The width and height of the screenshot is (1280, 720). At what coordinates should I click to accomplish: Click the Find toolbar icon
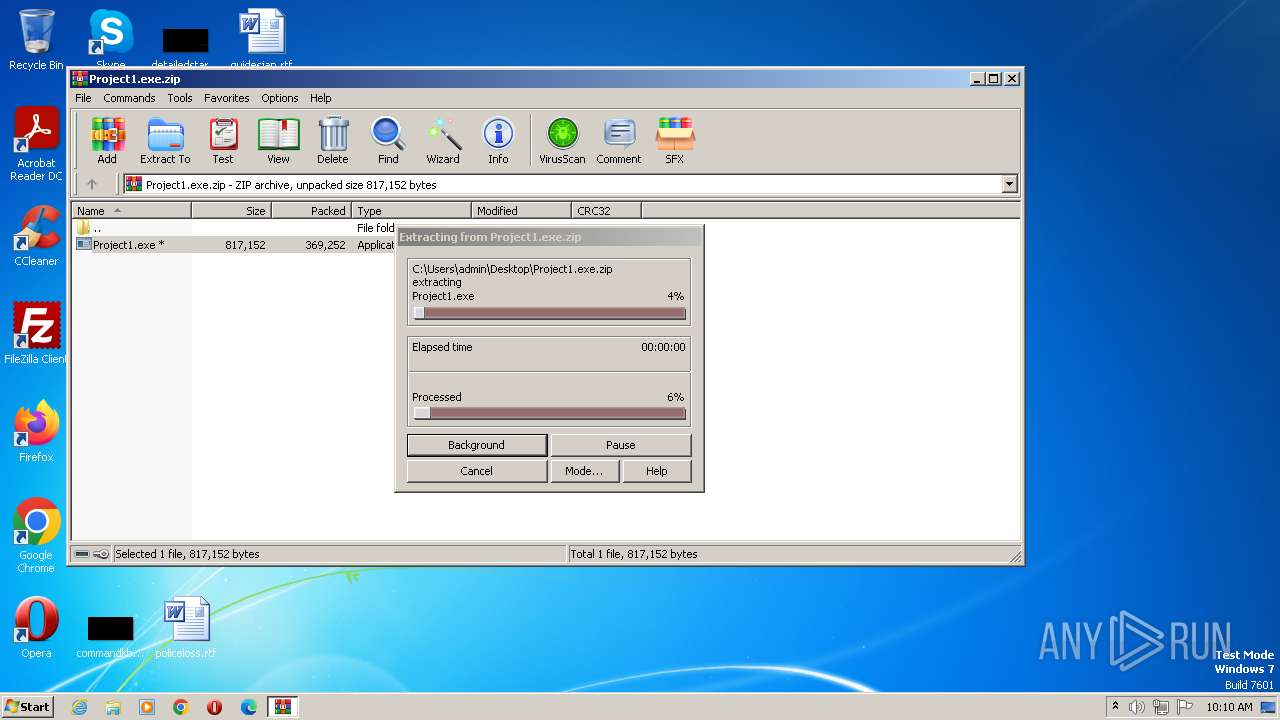[x=388, y=141]
